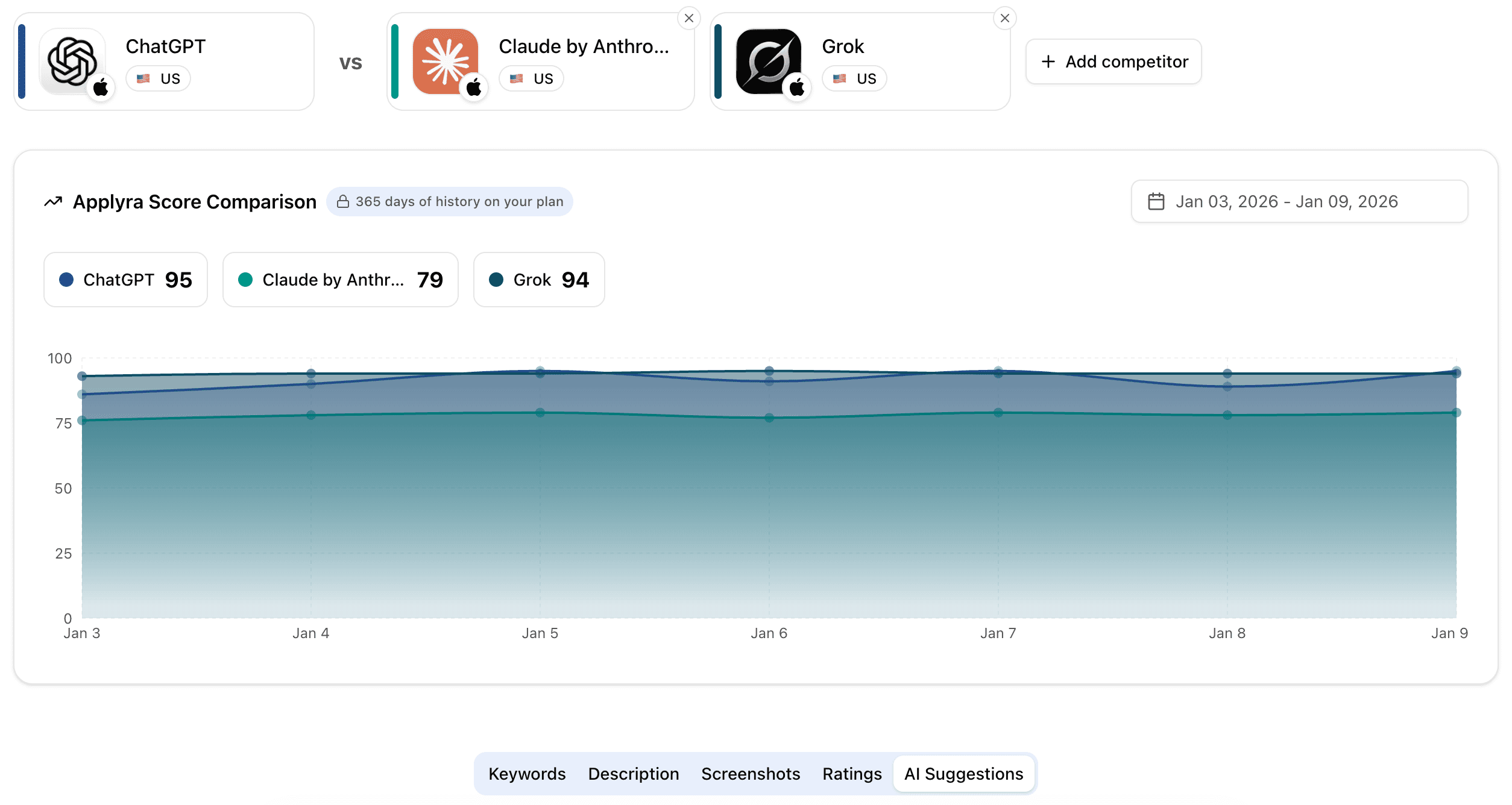Screen dimensions: 1512x805
Task: Click the ChatGPT app icon
Action: [72, 60]
